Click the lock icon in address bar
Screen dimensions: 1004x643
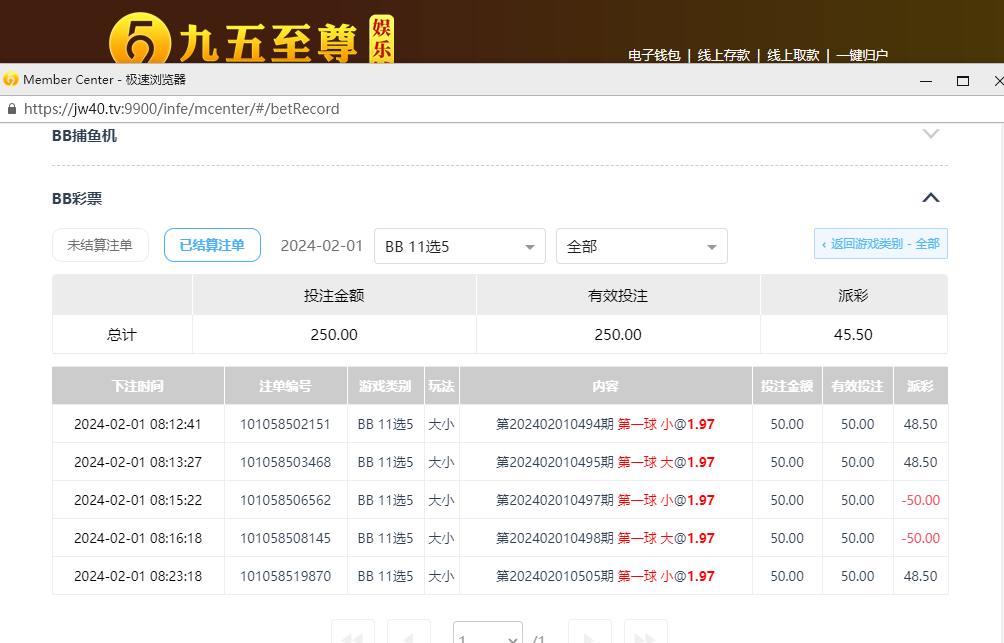click(12, 109)
